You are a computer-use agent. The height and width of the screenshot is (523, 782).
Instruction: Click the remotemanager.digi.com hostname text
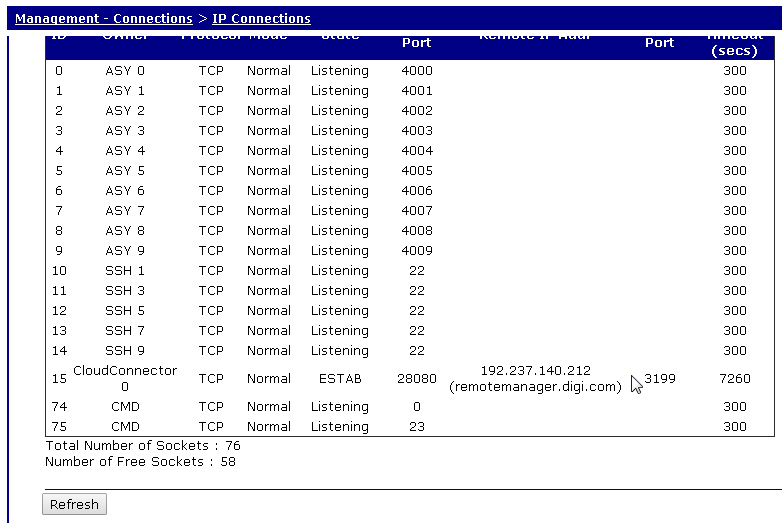pyautogui.click(x=535, y=387)
